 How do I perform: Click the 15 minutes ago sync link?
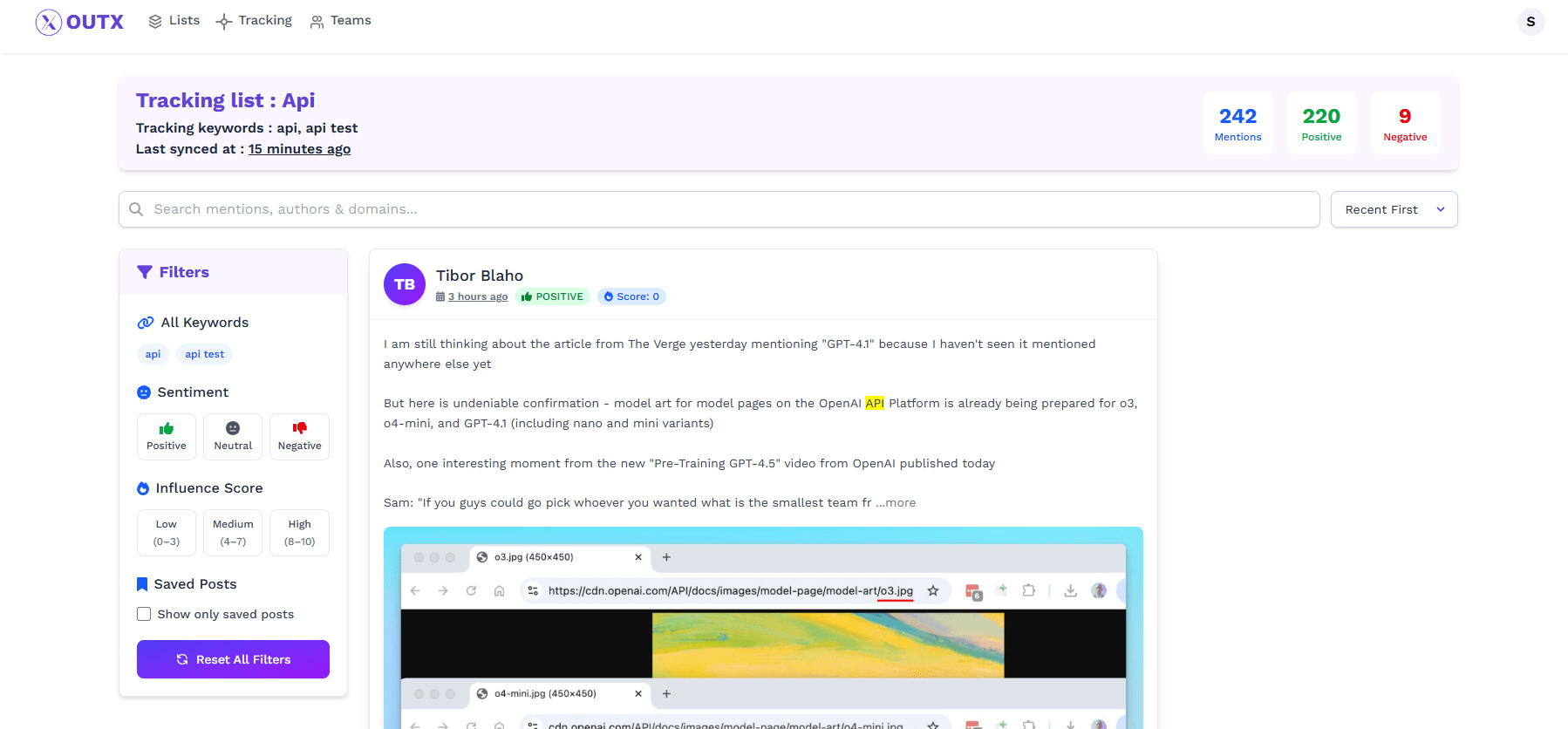tap(299, 149)
